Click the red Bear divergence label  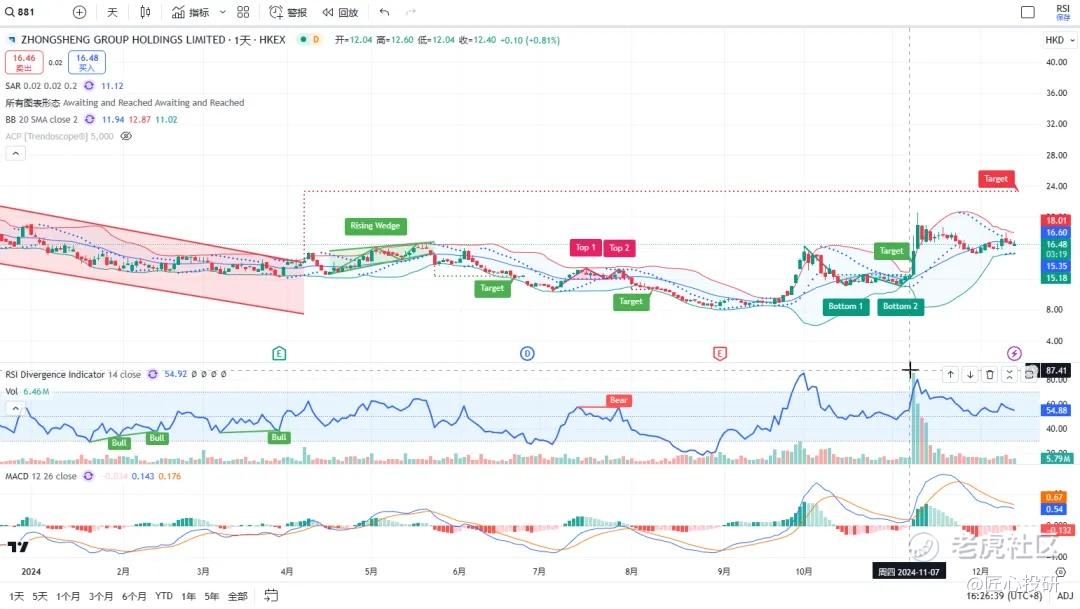(x=619, y=400)
